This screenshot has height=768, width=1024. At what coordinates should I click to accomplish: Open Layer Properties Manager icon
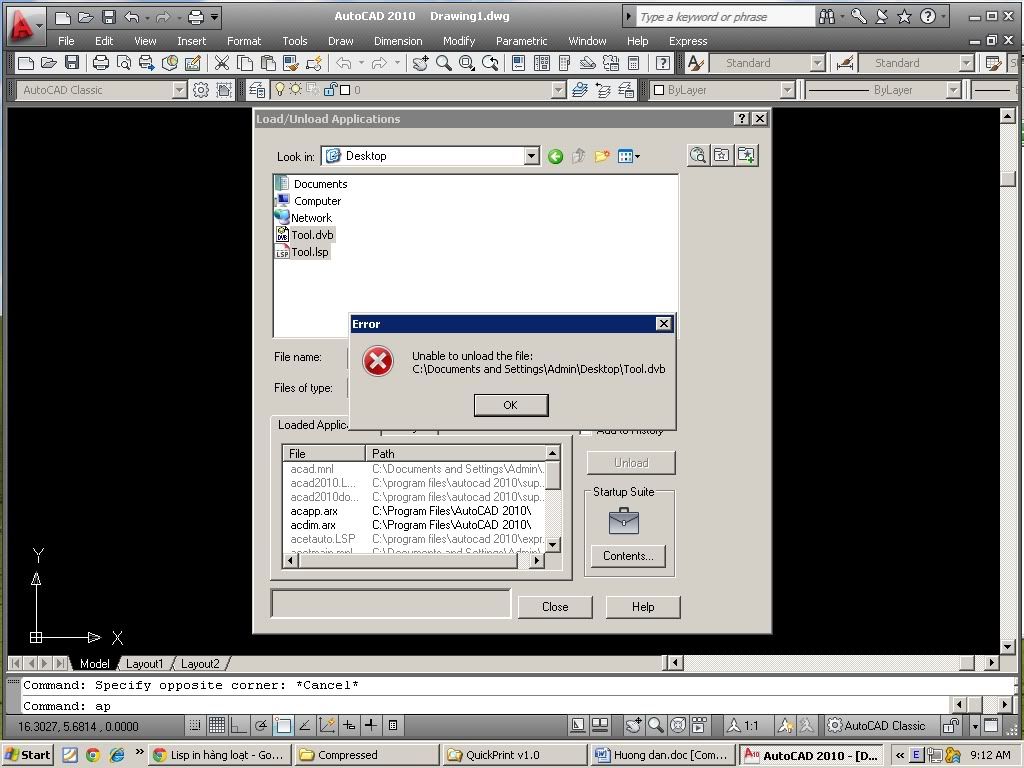click(x=257, y=90)
